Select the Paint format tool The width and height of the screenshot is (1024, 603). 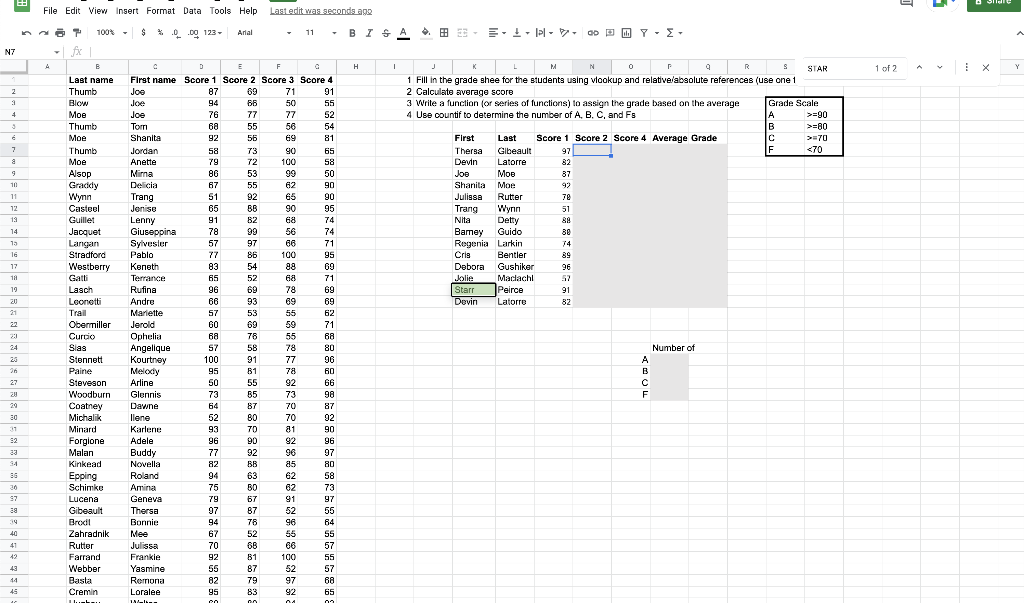(x=75, y=32)
